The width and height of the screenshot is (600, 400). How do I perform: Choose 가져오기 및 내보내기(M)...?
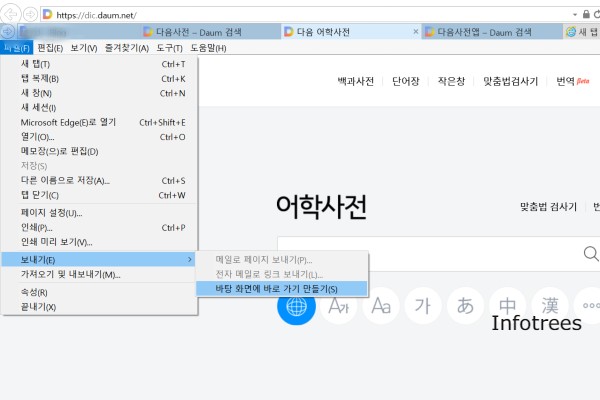pyautogui.click(x=99, y=274)
